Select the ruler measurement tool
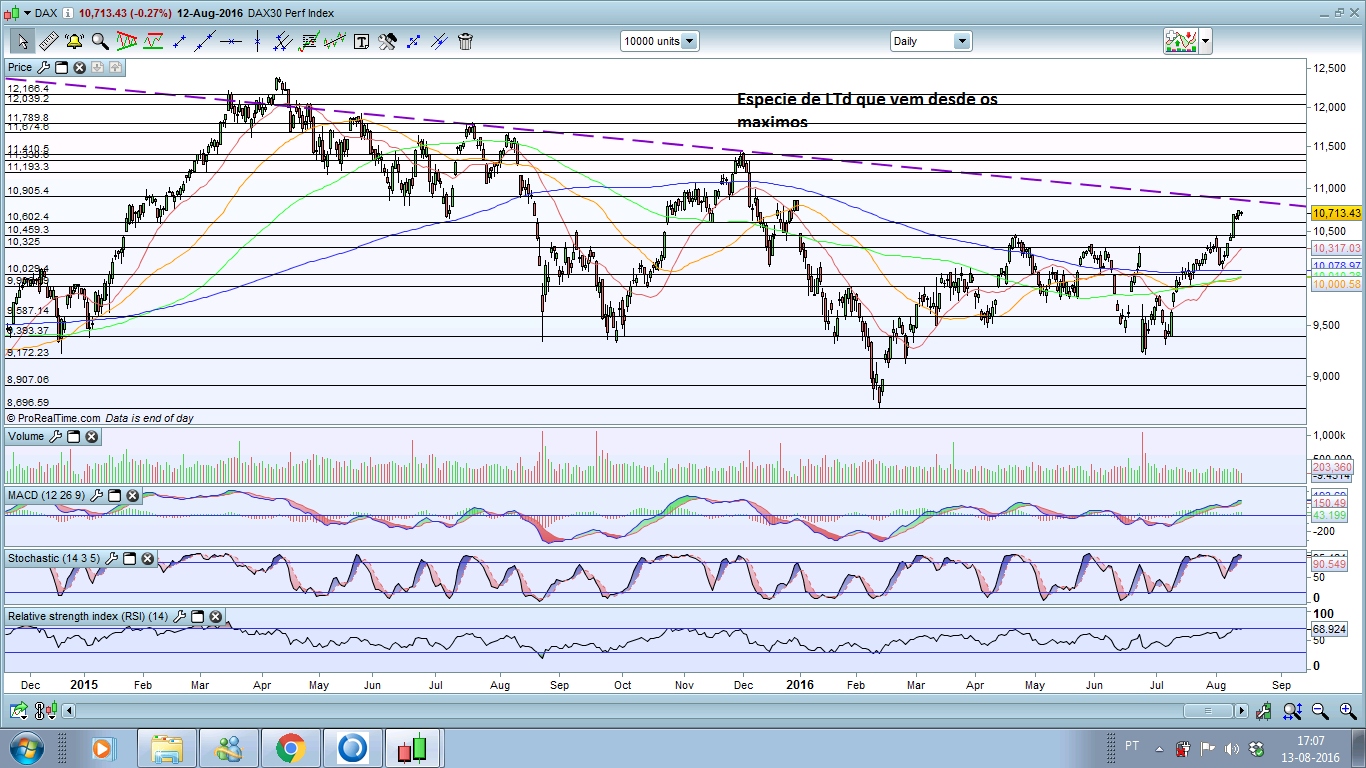The image size is (1366, 768). (x=48, y=41)
